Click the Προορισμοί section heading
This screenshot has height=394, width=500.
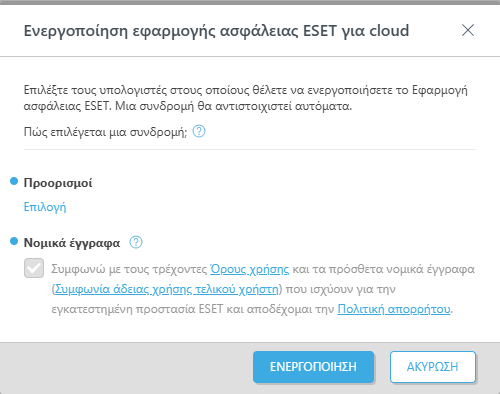tap(58, 183)
